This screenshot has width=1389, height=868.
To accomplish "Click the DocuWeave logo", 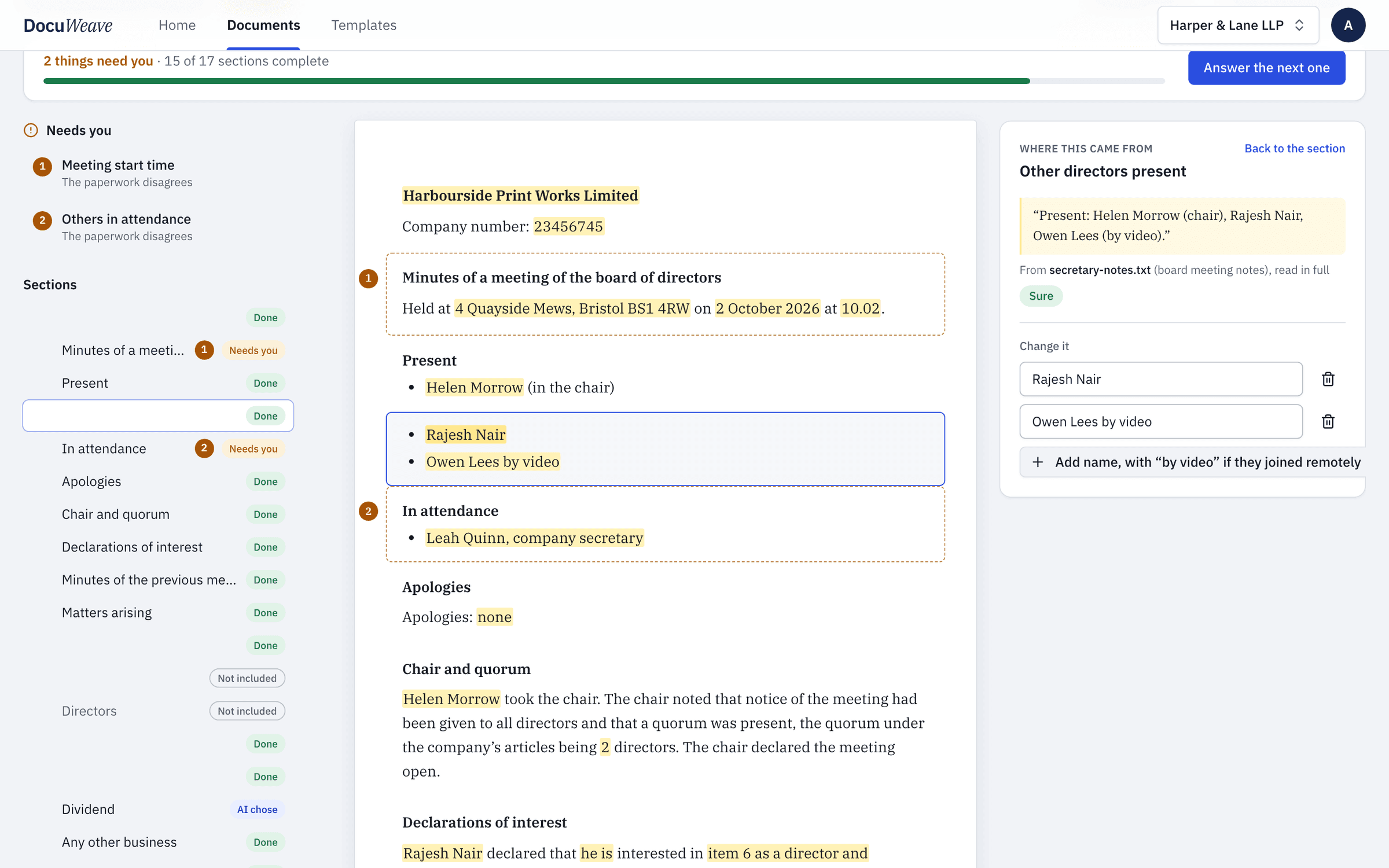I will click(x=68, y=25).
